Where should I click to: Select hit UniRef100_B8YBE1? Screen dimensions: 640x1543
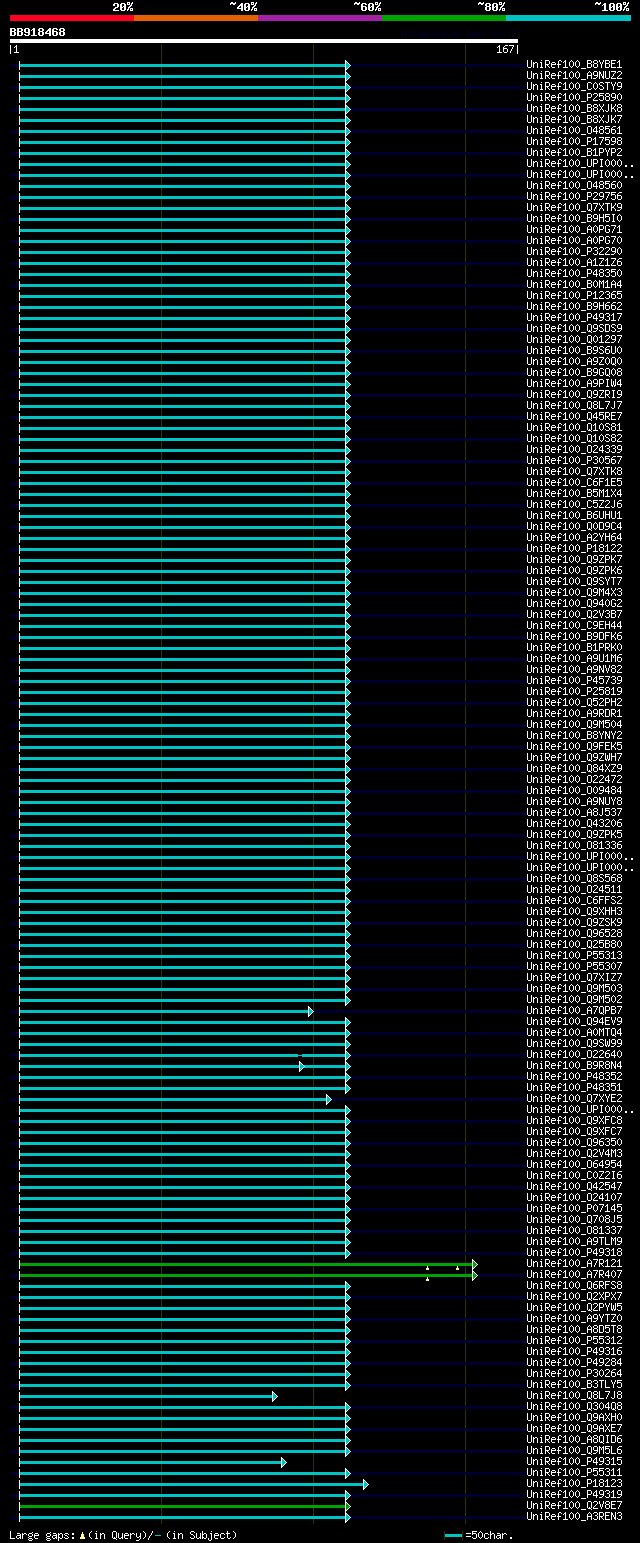tap(574, 65)
